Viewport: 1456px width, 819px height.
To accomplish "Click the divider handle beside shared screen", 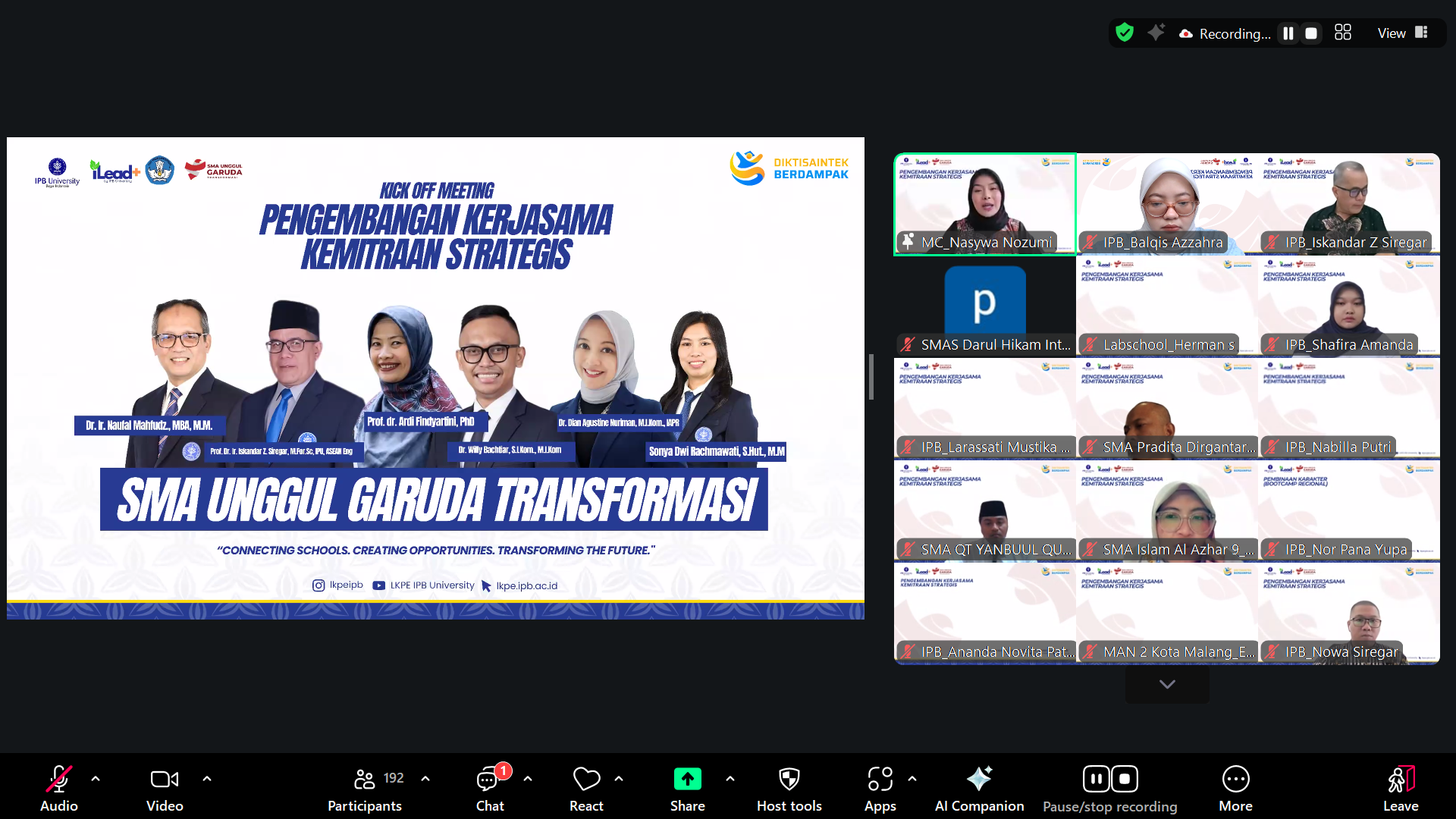I will click(x=871, y=377).
